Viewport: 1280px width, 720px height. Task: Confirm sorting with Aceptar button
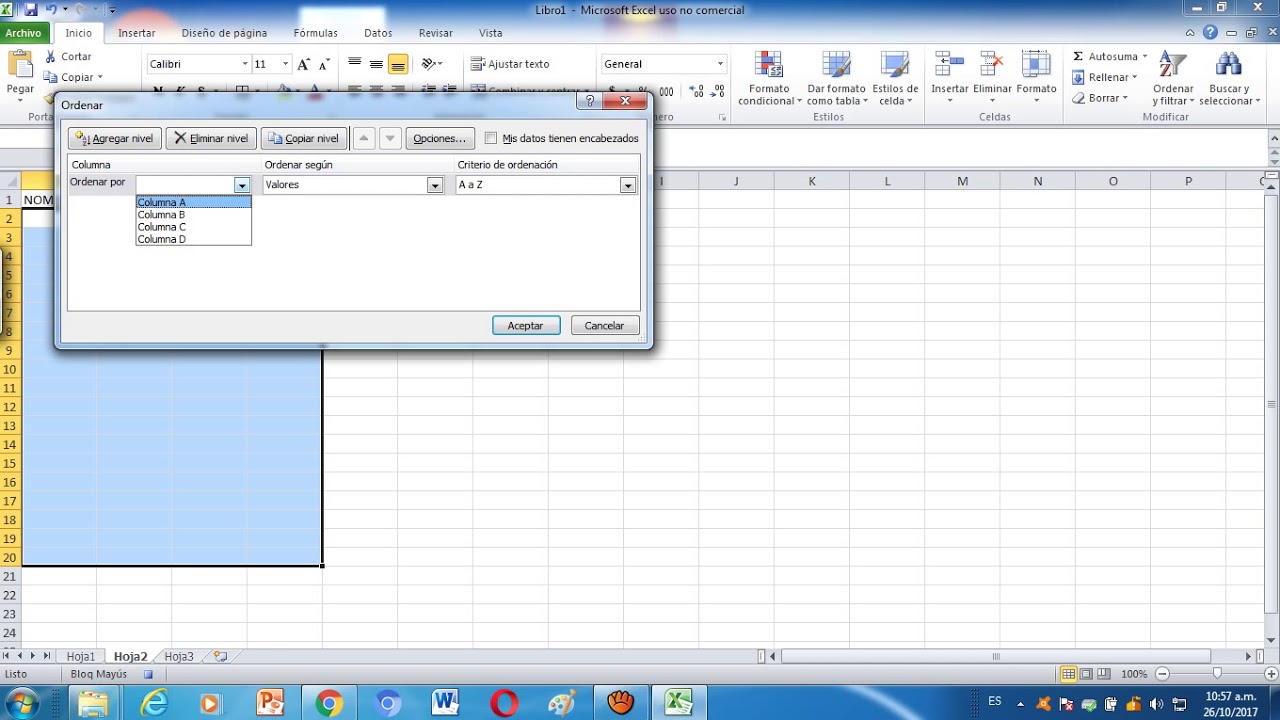click(x=526, y=326)
